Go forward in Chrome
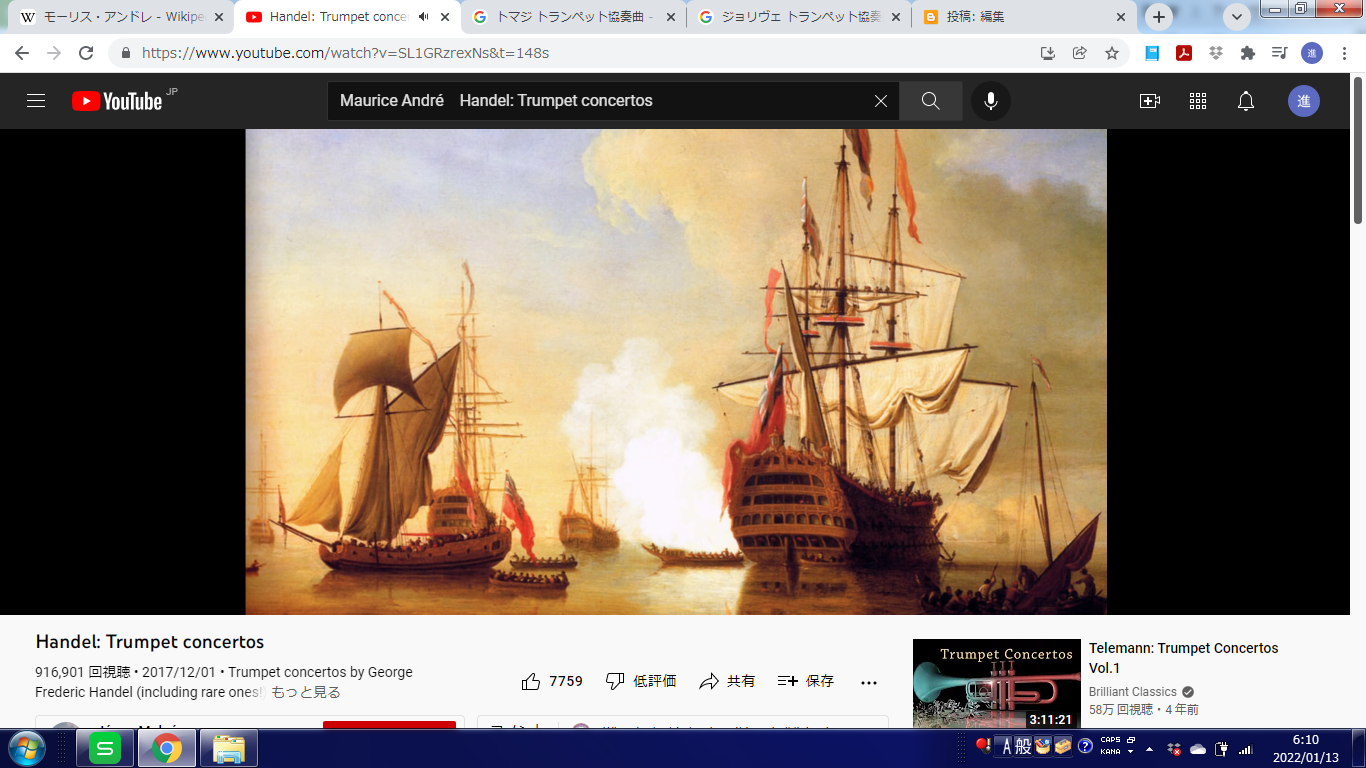The image size is (1366, 768). pyautogui.click(x=54, y=53)
